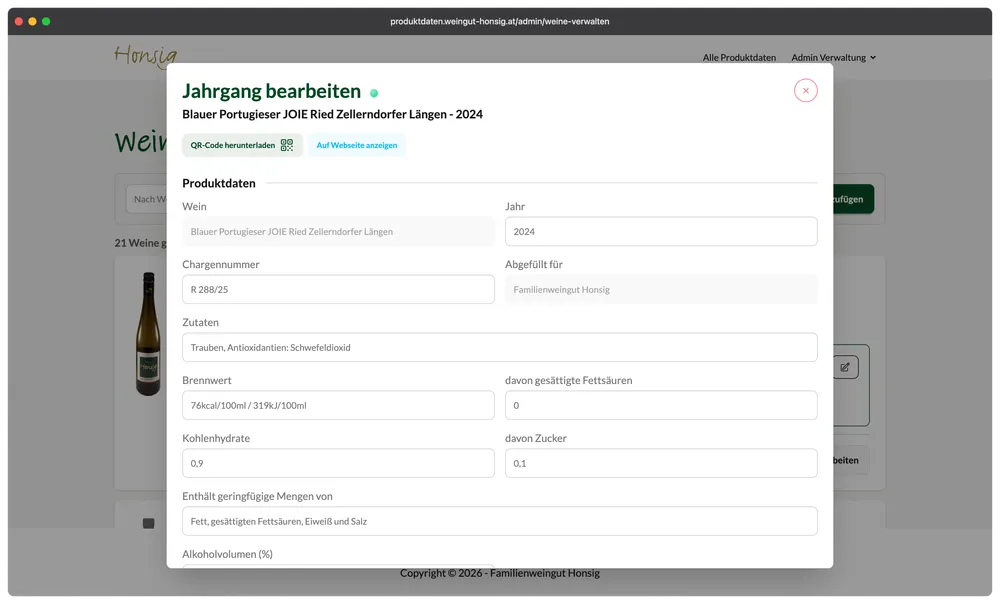The height and width of the screenshot is (604, 1000).
Task: Click the Abgefüllt für field
Action: point(661,290)
